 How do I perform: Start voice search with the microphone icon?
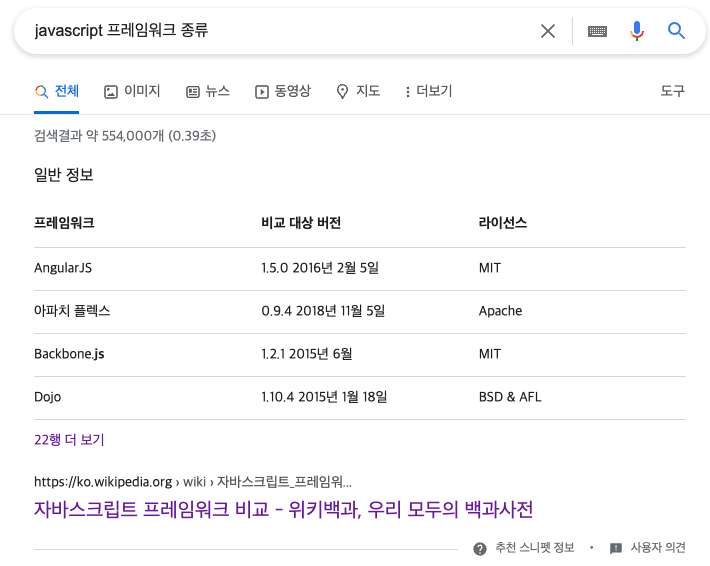(637, 31)
